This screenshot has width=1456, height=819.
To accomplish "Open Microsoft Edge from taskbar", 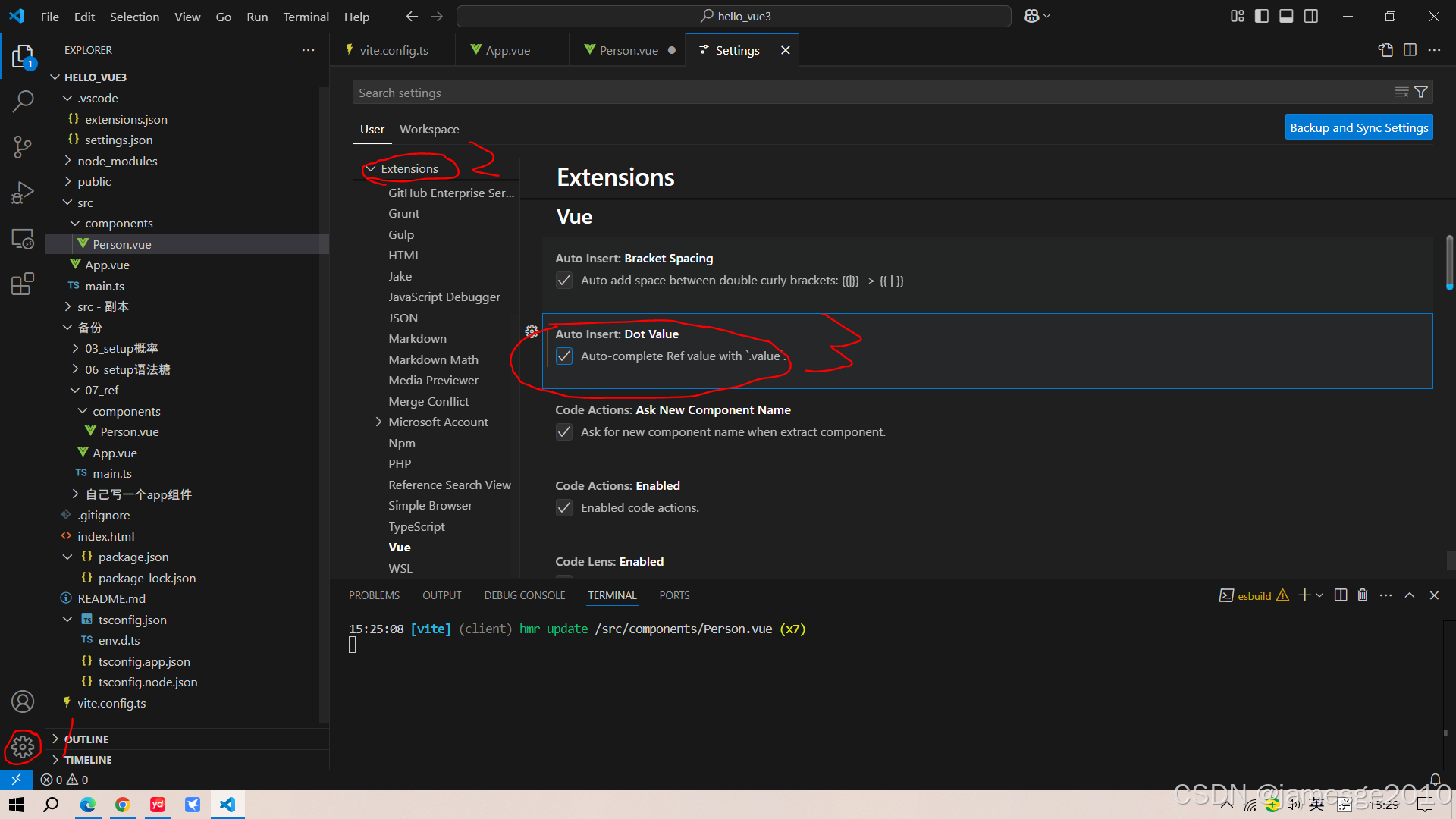I will pyautogui.click(x=88, y=805).
